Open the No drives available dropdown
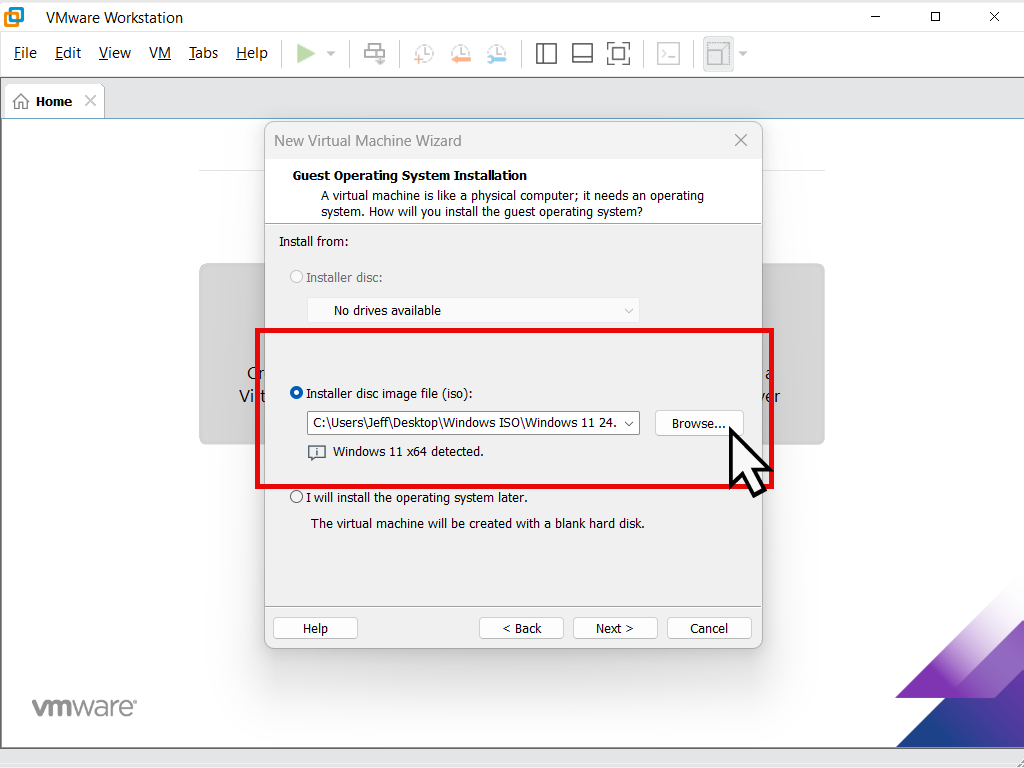 pyautogui.click(x=628, y=310)
